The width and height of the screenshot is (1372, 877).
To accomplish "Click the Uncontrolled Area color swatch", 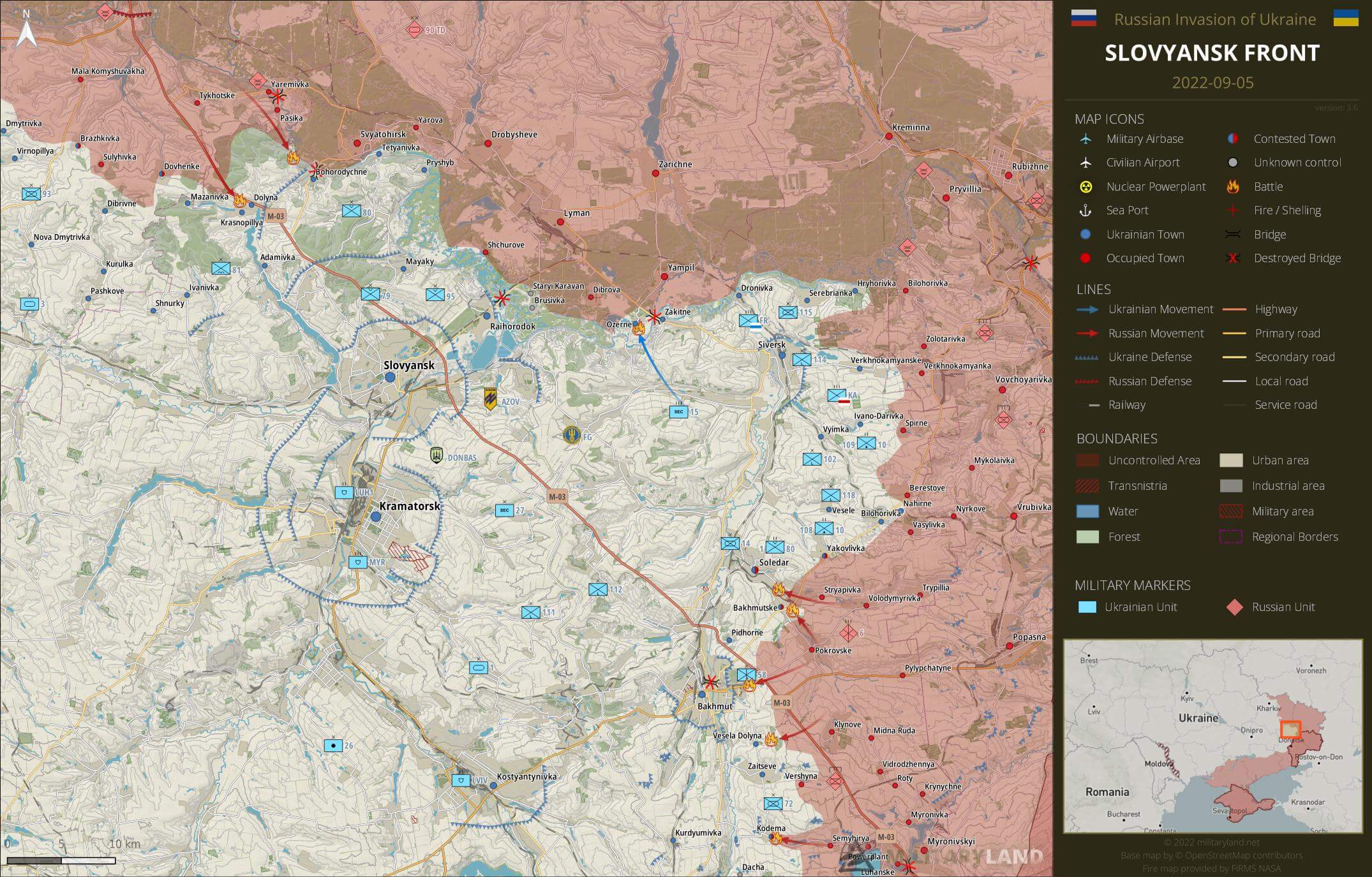I will [x=1087, y=461].
